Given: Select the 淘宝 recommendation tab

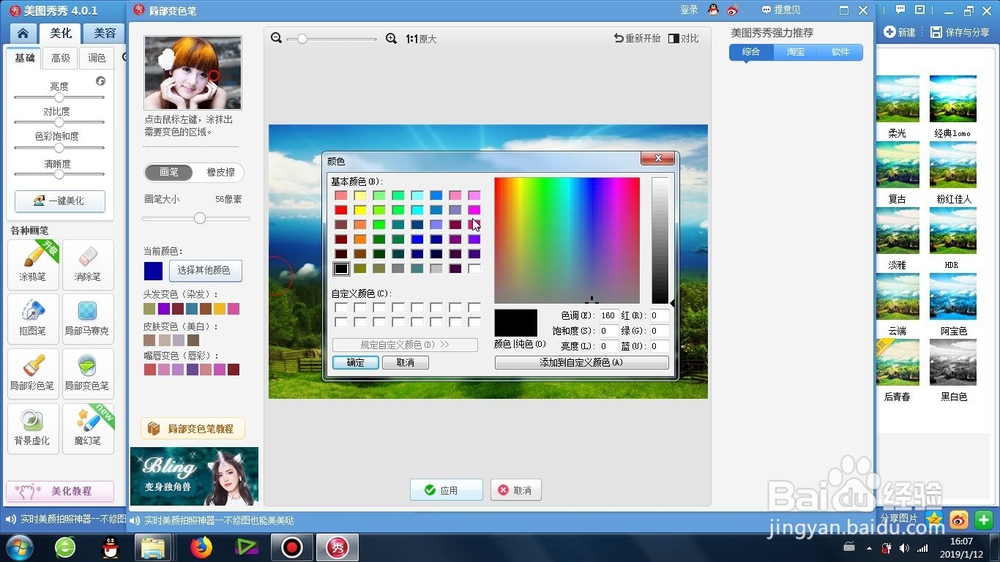Looking at the screenshot, I should coord(795,52).
